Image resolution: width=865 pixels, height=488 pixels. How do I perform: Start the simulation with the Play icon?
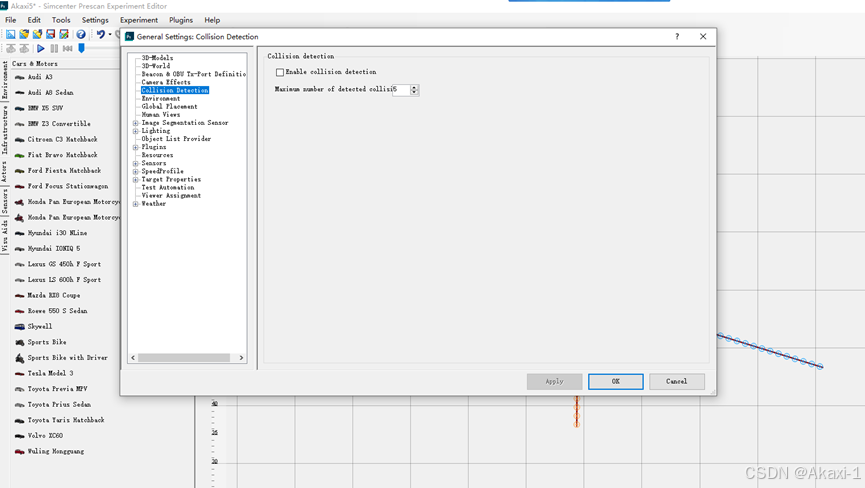40,49
